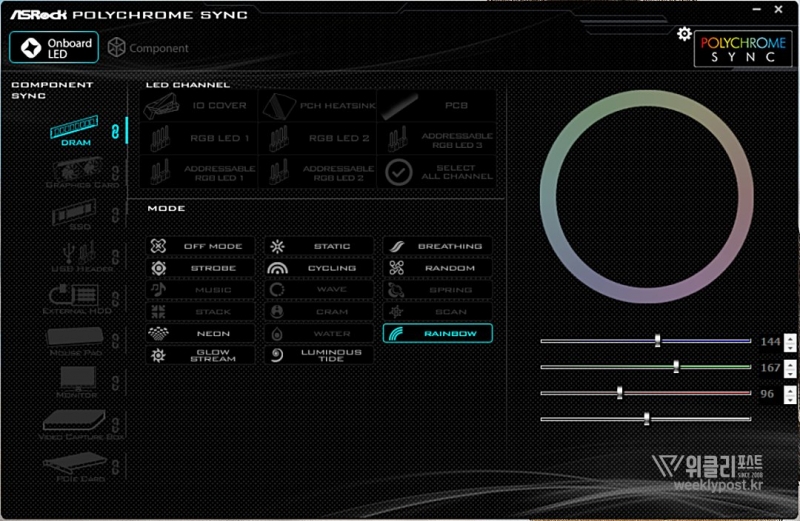Increase the 144 value with up arrow

791,337
